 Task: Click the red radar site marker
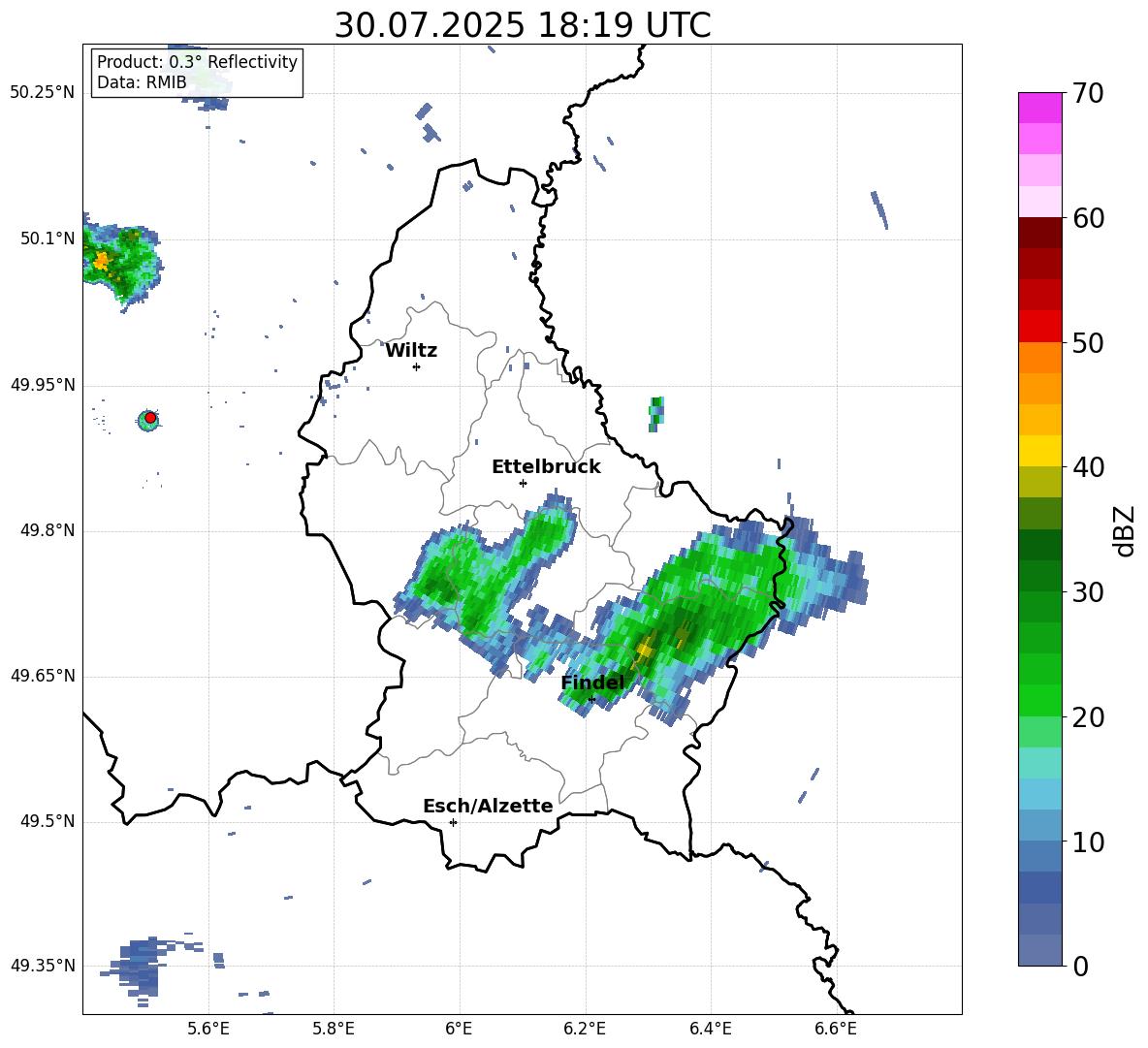click(150, 417)
